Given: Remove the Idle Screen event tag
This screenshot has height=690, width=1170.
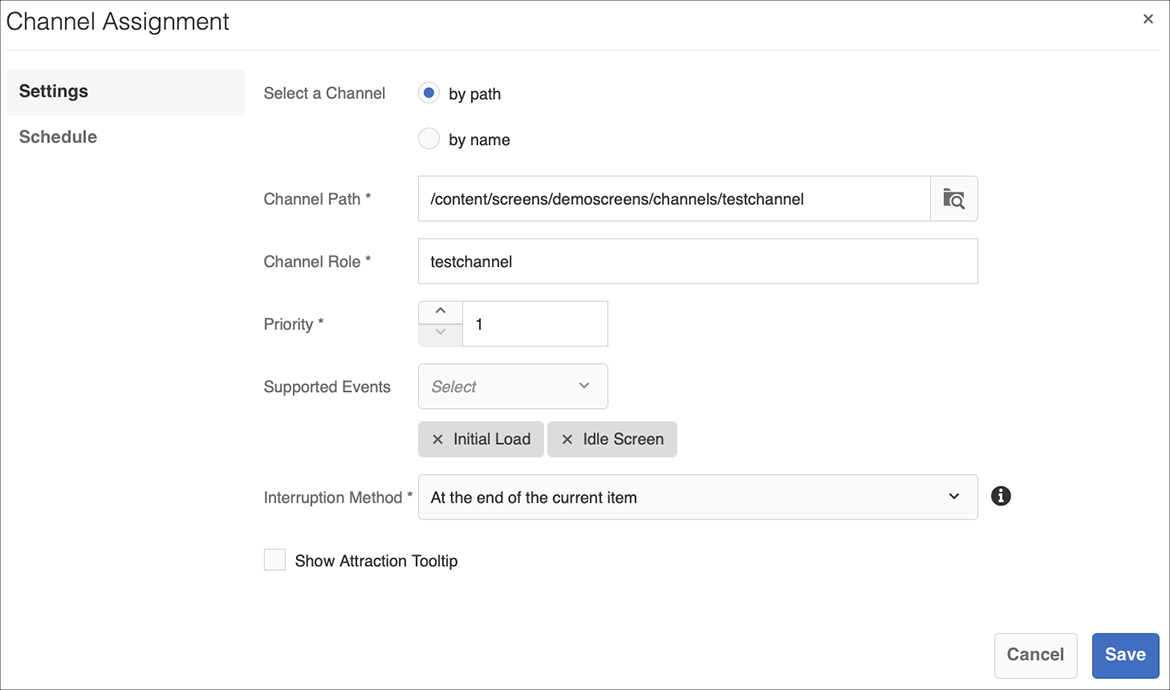Looking at the screenshot, I should coord(567,439).
